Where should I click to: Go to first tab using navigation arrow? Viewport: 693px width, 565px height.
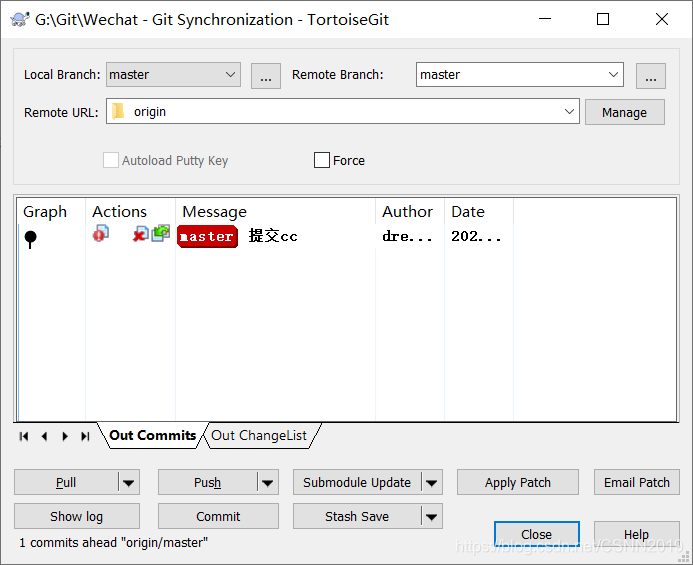24,436
